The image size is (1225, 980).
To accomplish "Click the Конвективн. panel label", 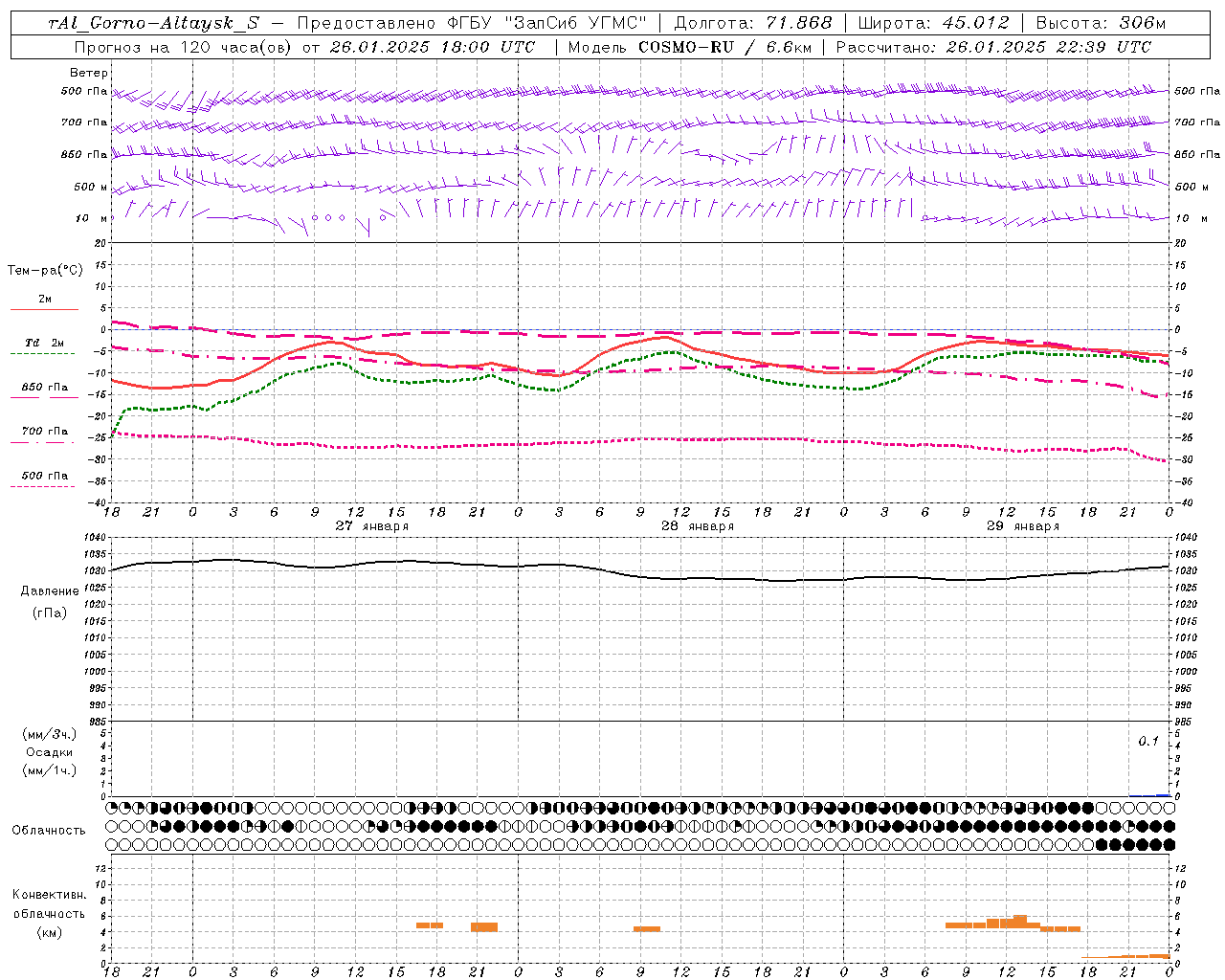I will coord(50,895).
